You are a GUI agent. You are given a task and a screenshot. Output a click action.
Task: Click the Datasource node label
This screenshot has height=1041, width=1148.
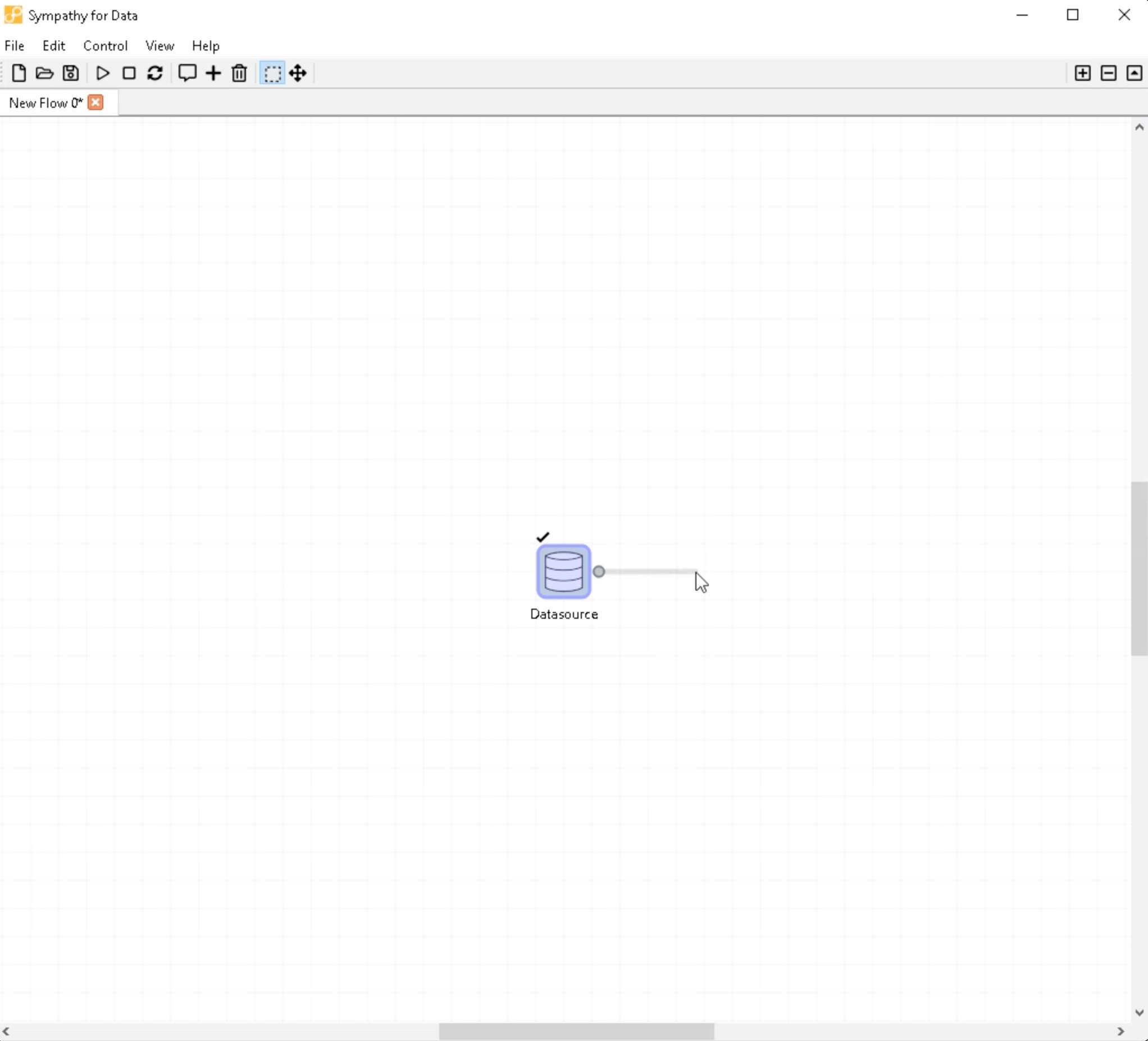pos(564,614)
